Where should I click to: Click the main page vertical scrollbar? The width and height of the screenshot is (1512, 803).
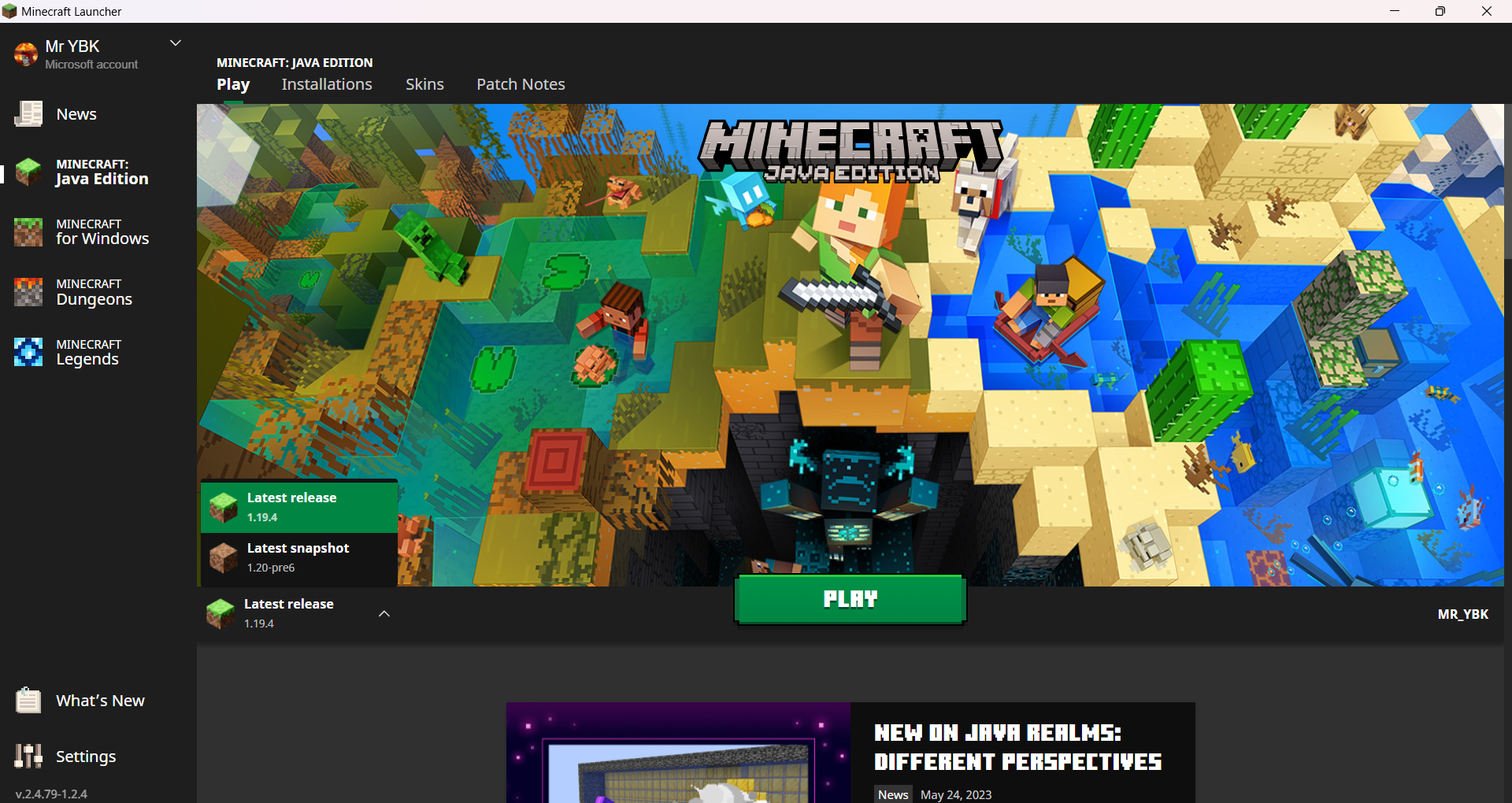pos(1508,181)
